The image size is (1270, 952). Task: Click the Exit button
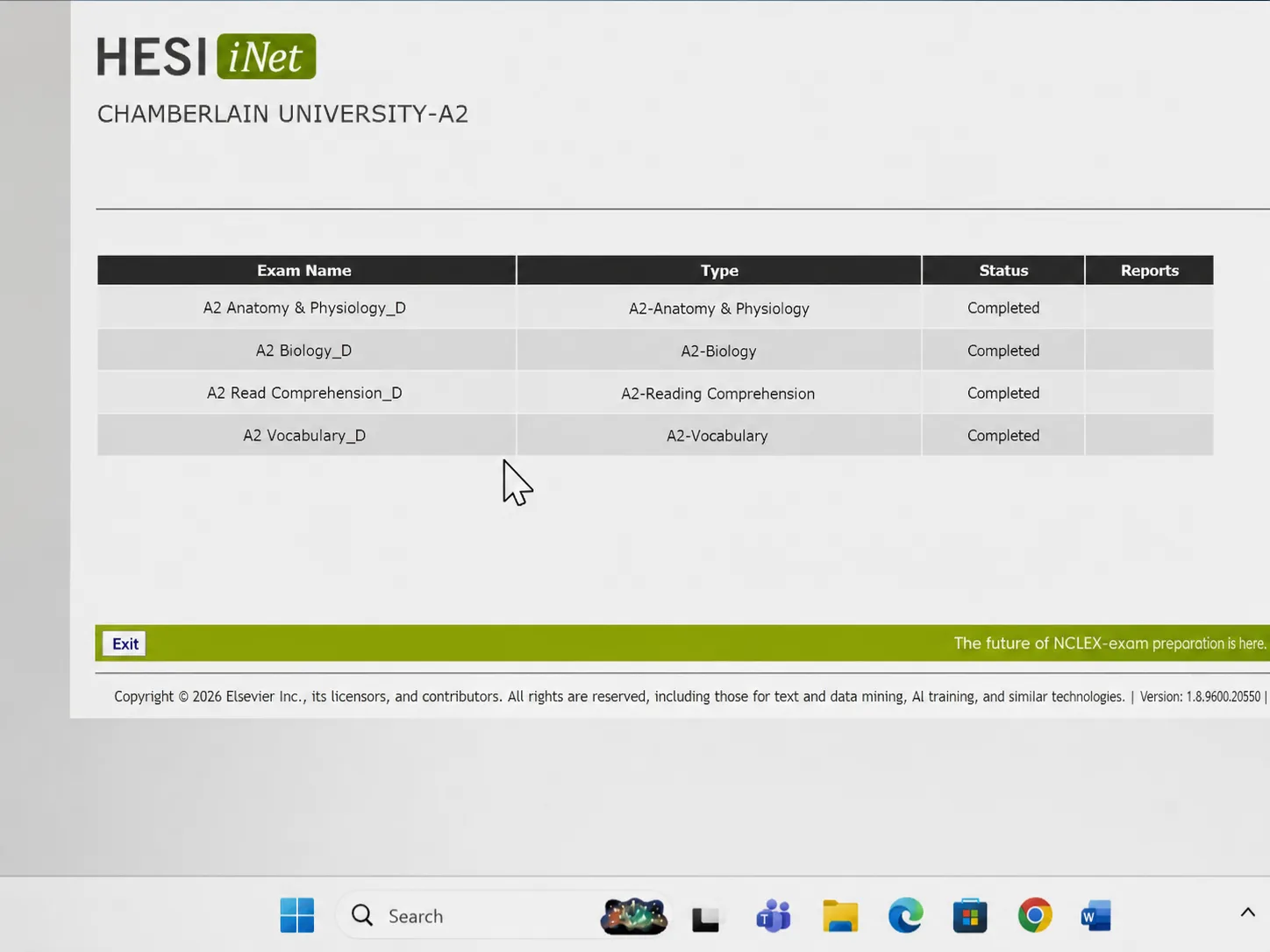(125, 643)
